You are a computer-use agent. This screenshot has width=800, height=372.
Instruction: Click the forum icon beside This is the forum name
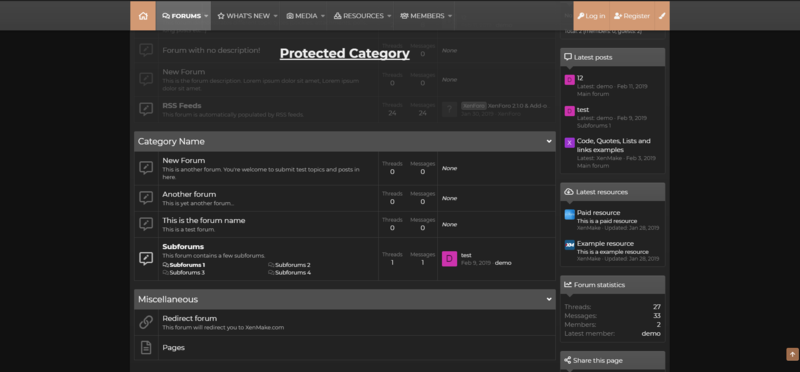146,224
